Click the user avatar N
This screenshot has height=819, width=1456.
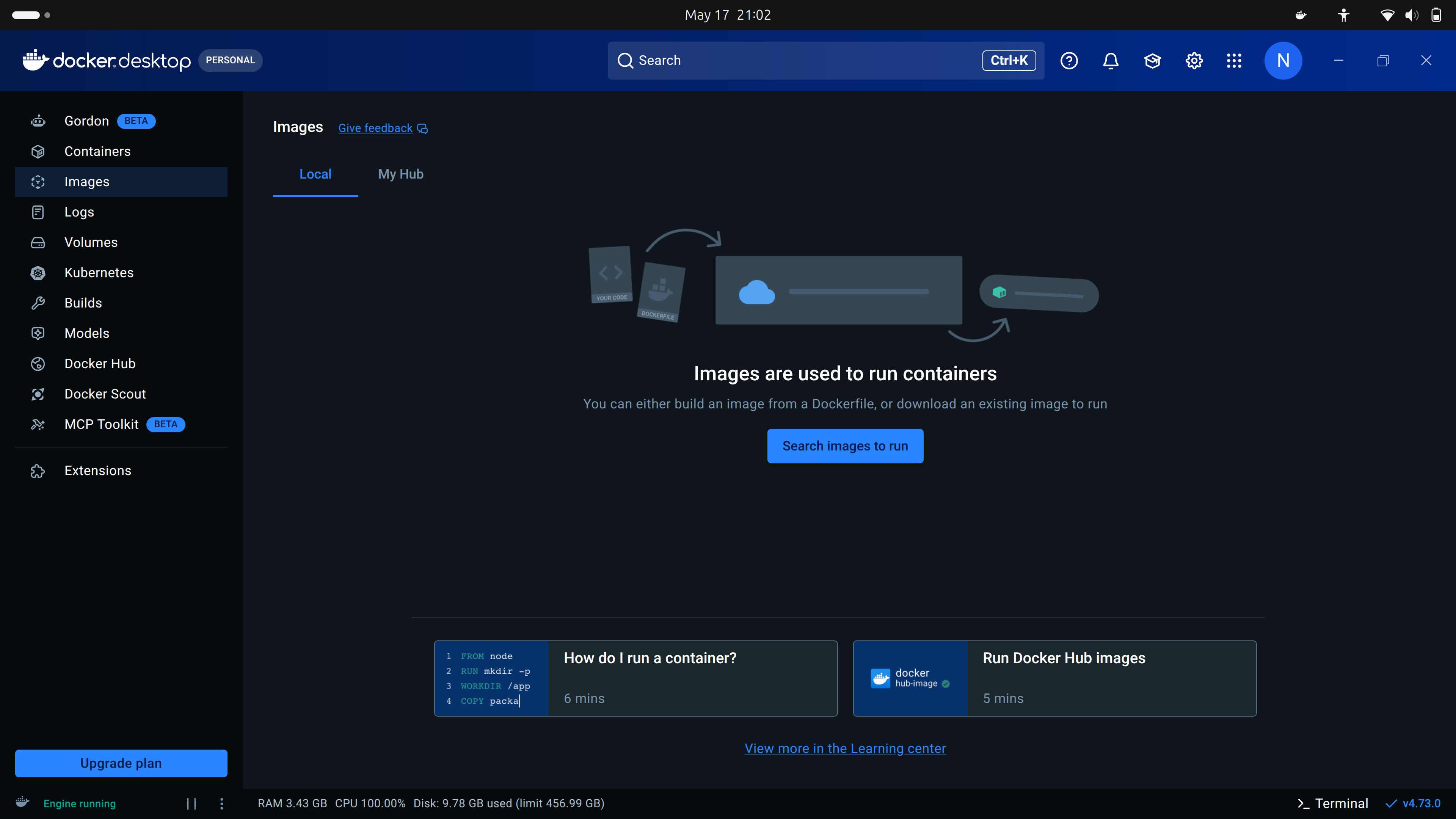tap(1283, 61)
